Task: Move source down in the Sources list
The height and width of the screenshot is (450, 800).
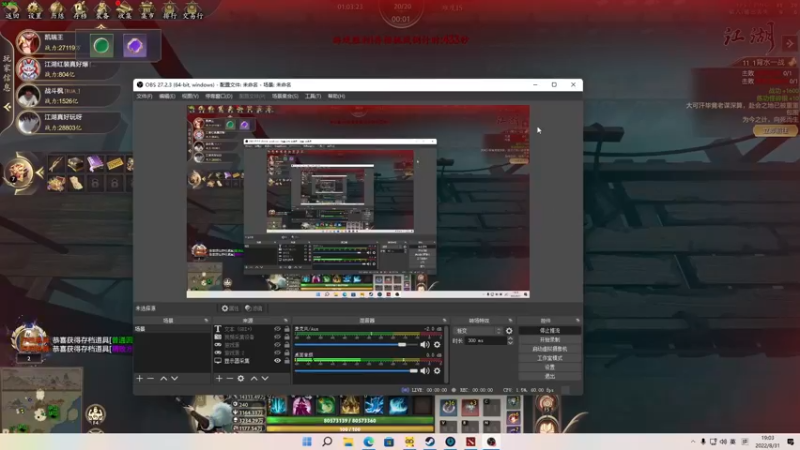Action: [x=265, y=379]
